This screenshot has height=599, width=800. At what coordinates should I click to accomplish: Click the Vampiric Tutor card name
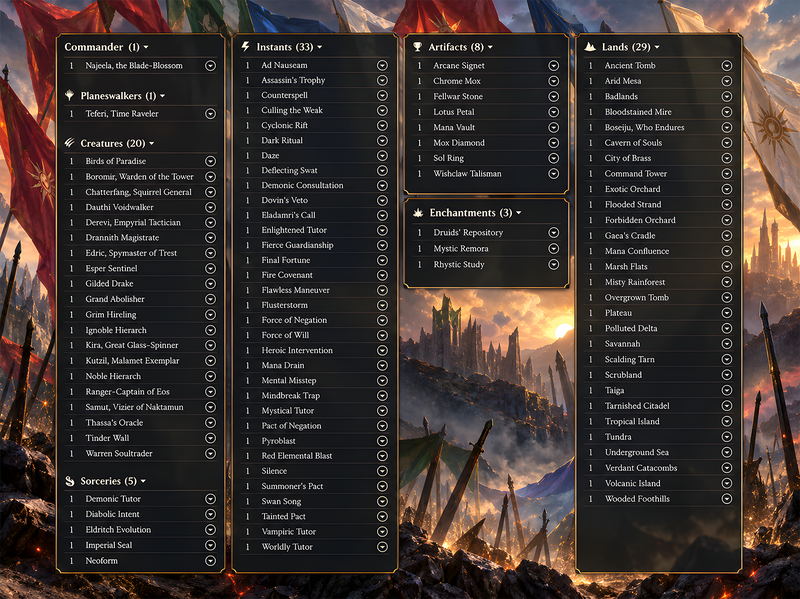[x=288, y=532]
